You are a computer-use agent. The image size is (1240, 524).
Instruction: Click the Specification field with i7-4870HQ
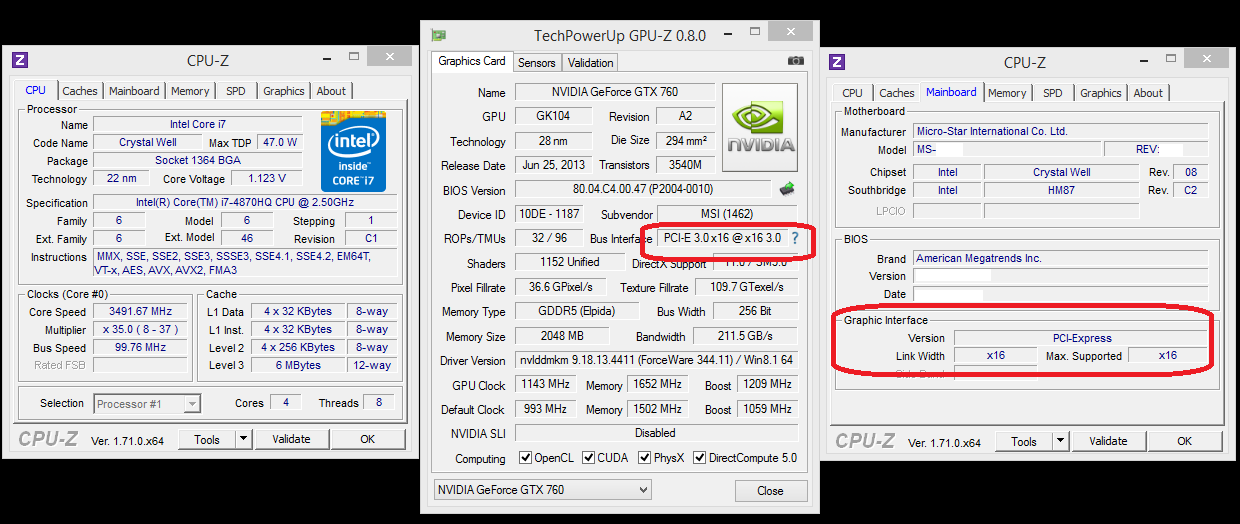(247, 203)
